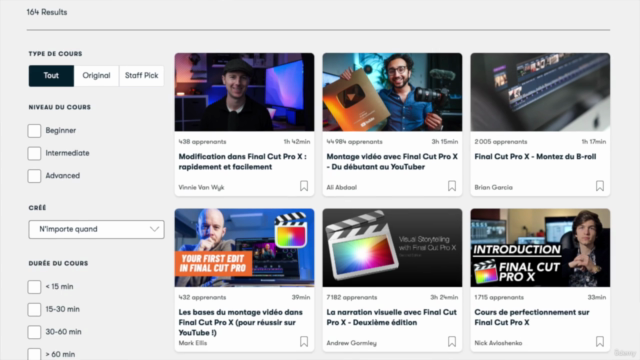Click the 1h 42min duration text

click(297, 142)
